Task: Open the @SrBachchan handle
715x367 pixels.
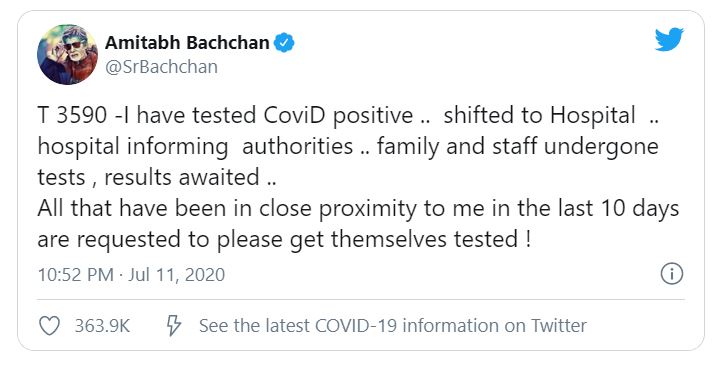Action: click(161, 67)
